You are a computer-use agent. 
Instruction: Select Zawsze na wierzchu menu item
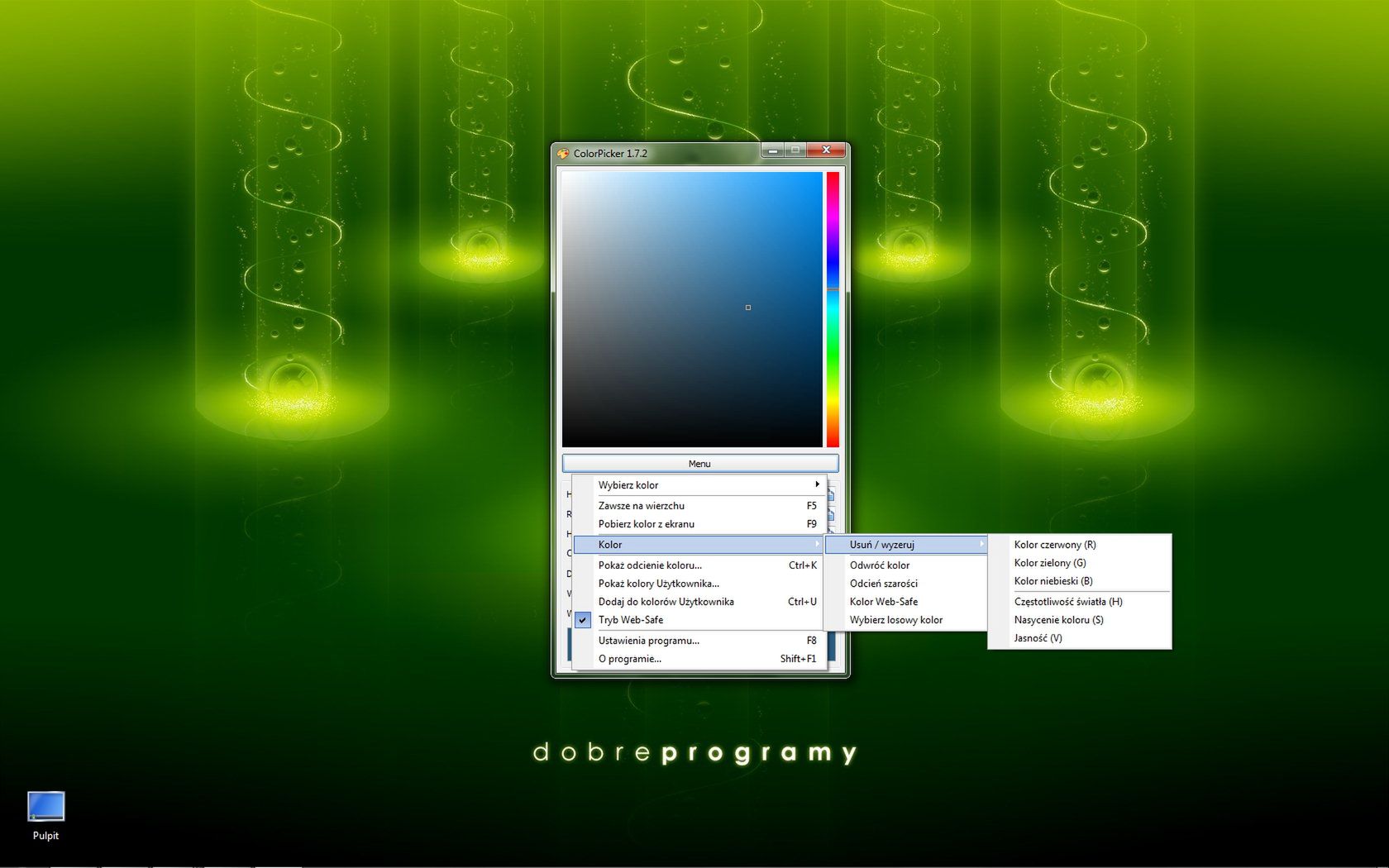coord(699,506)
